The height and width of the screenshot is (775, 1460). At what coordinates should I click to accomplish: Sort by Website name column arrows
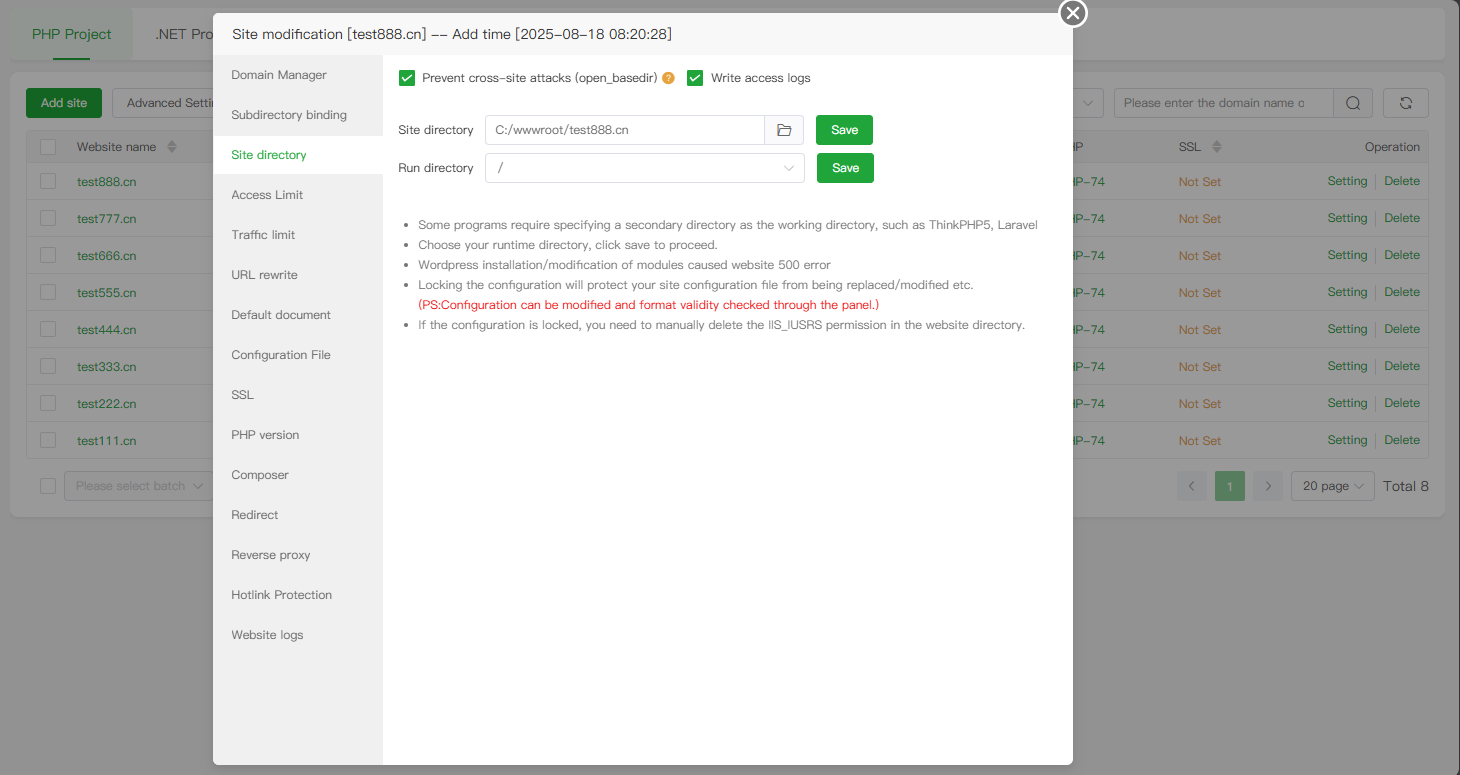tap(171, 147)
